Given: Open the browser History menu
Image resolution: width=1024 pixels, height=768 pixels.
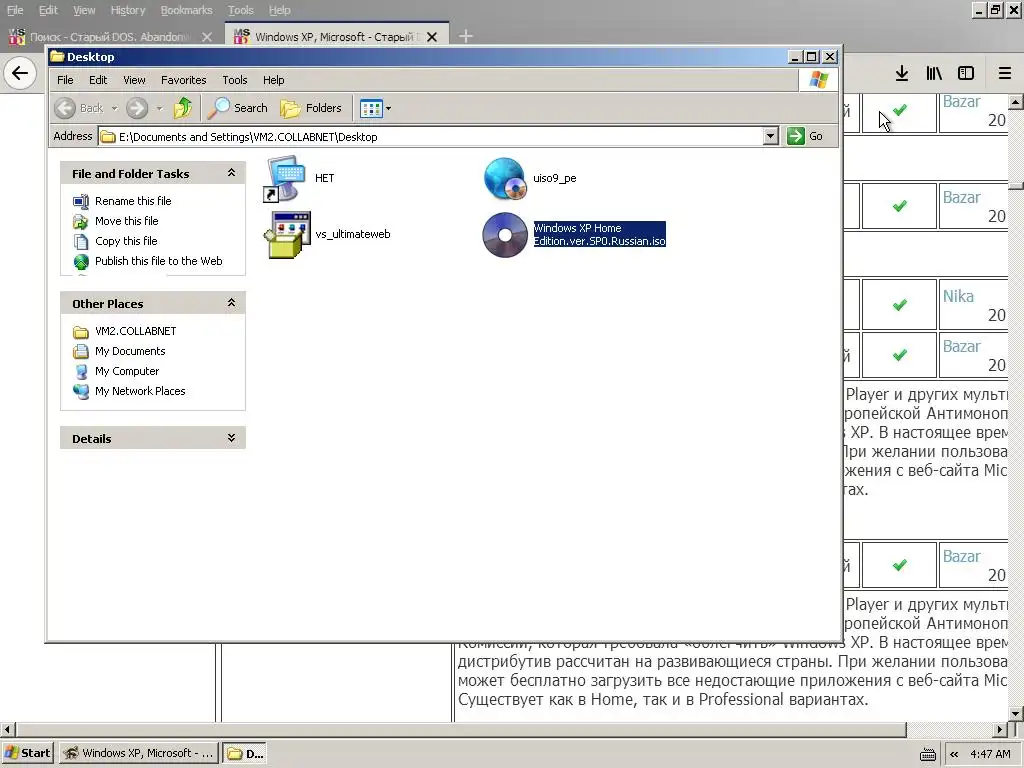Looking at the screenshot, I should coord(128,10).
